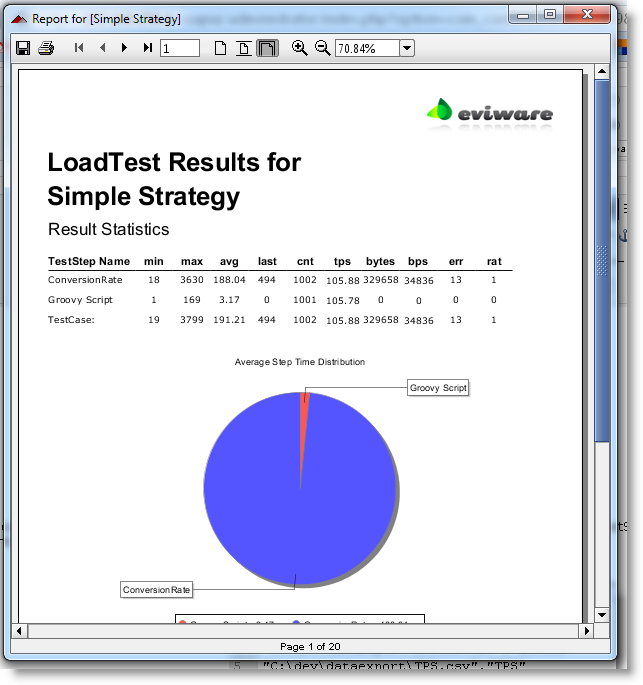Viewport: 643px width, 685px height.
Task: Click the page number input field
Action: 180,48
